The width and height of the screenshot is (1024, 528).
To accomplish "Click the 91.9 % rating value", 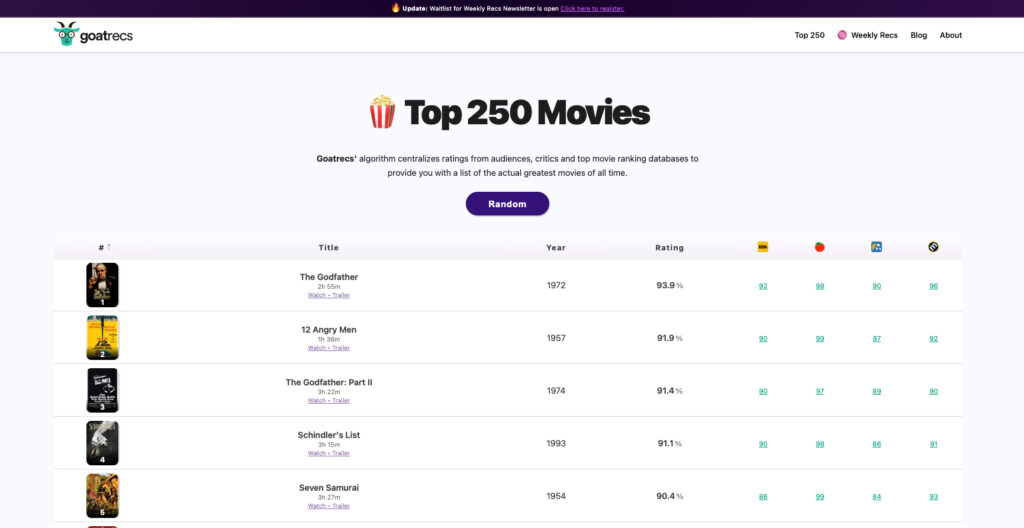I will (x=669, y=338).
